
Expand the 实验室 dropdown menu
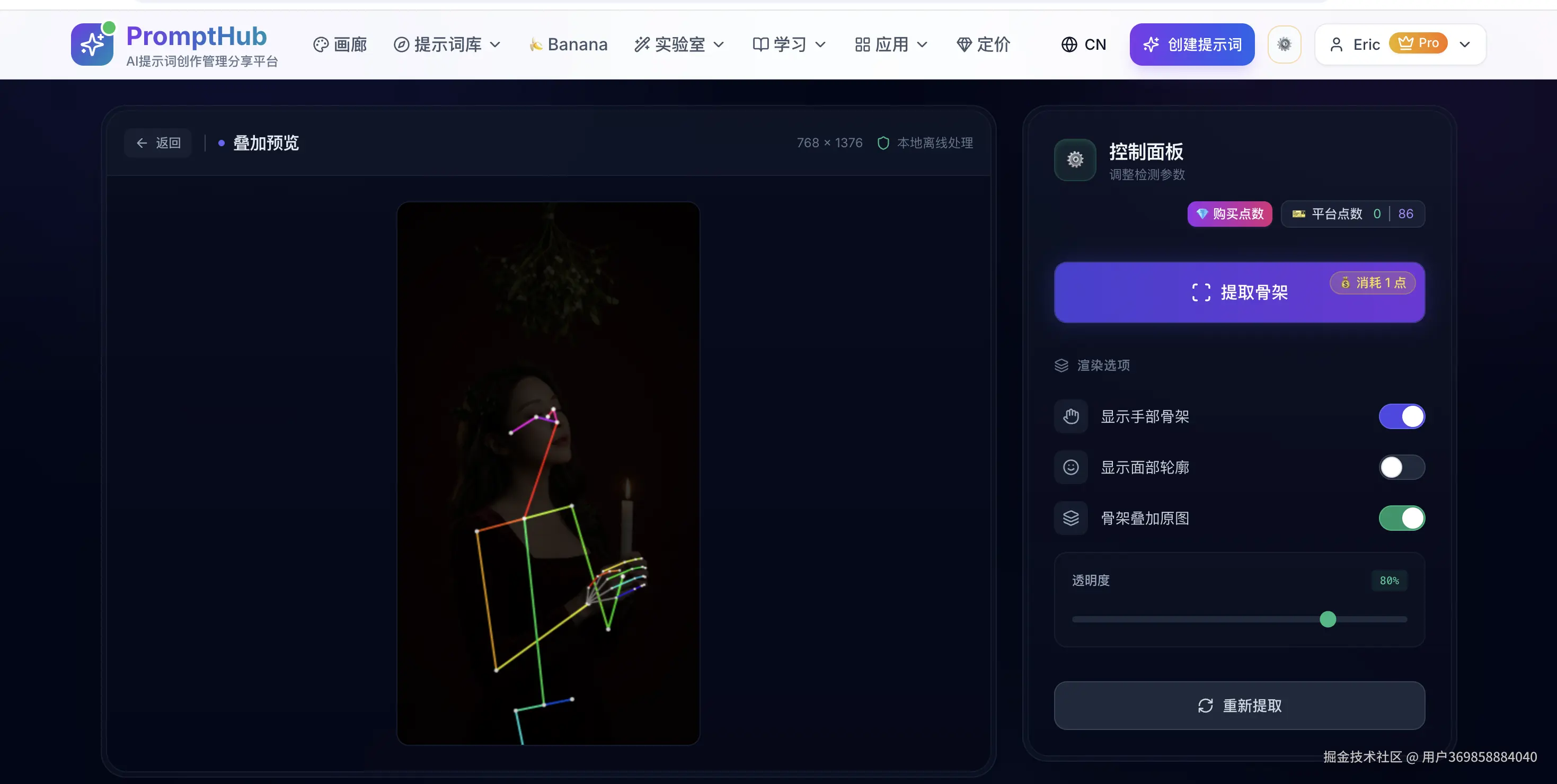point(679,44)
